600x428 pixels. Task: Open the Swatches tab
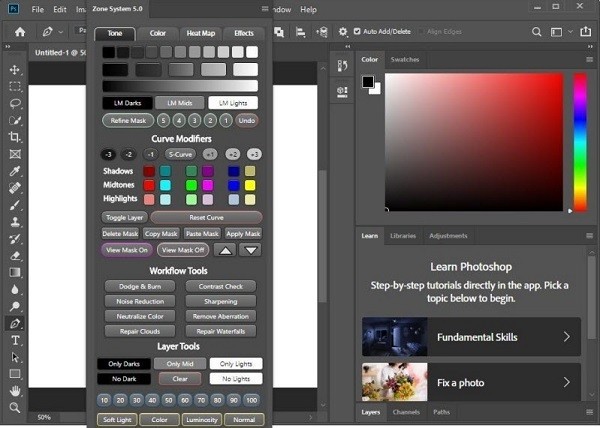point(405,60)
